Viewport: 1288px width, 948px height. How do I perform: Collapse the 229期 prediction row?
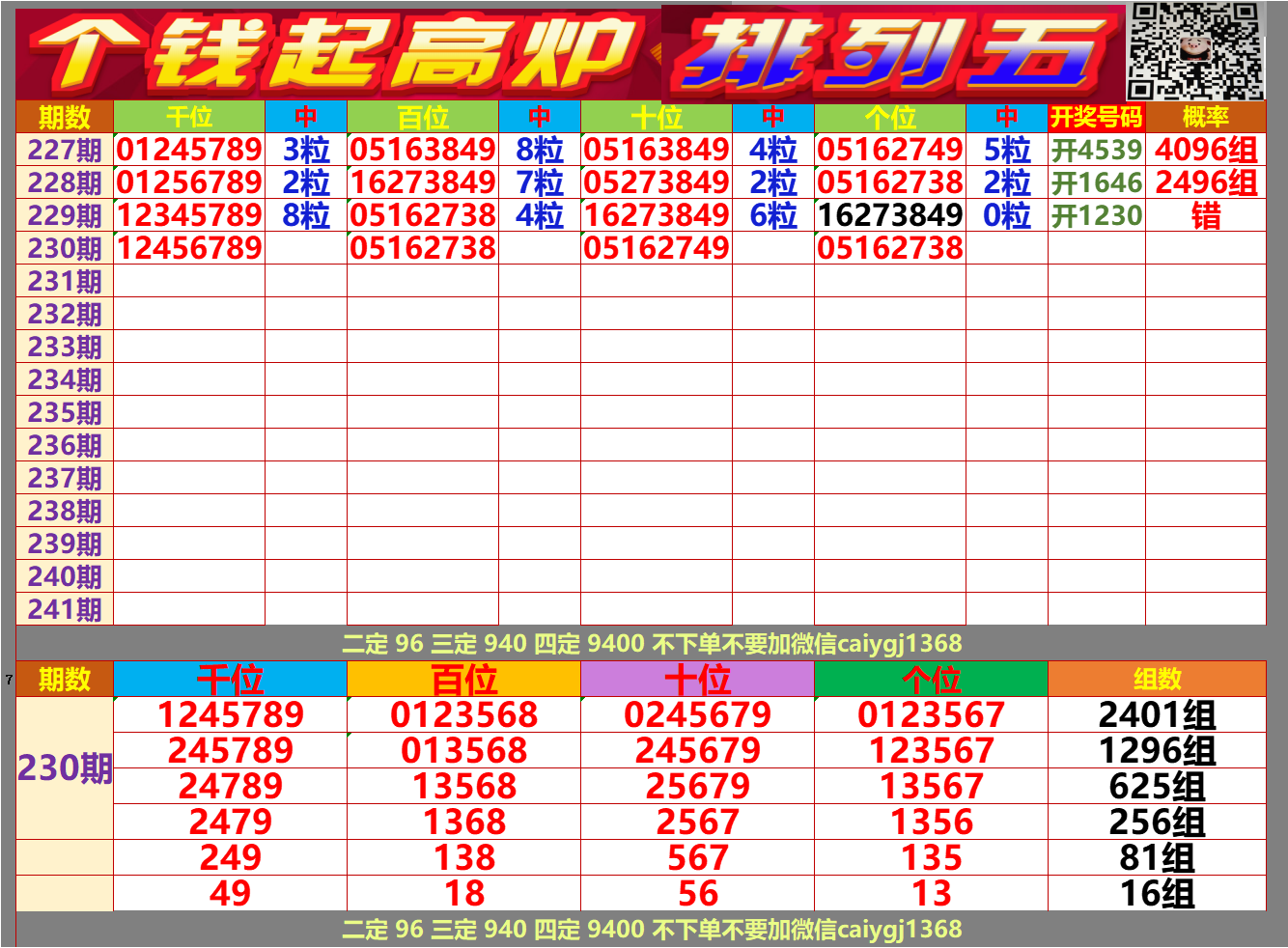pos(61,214)
